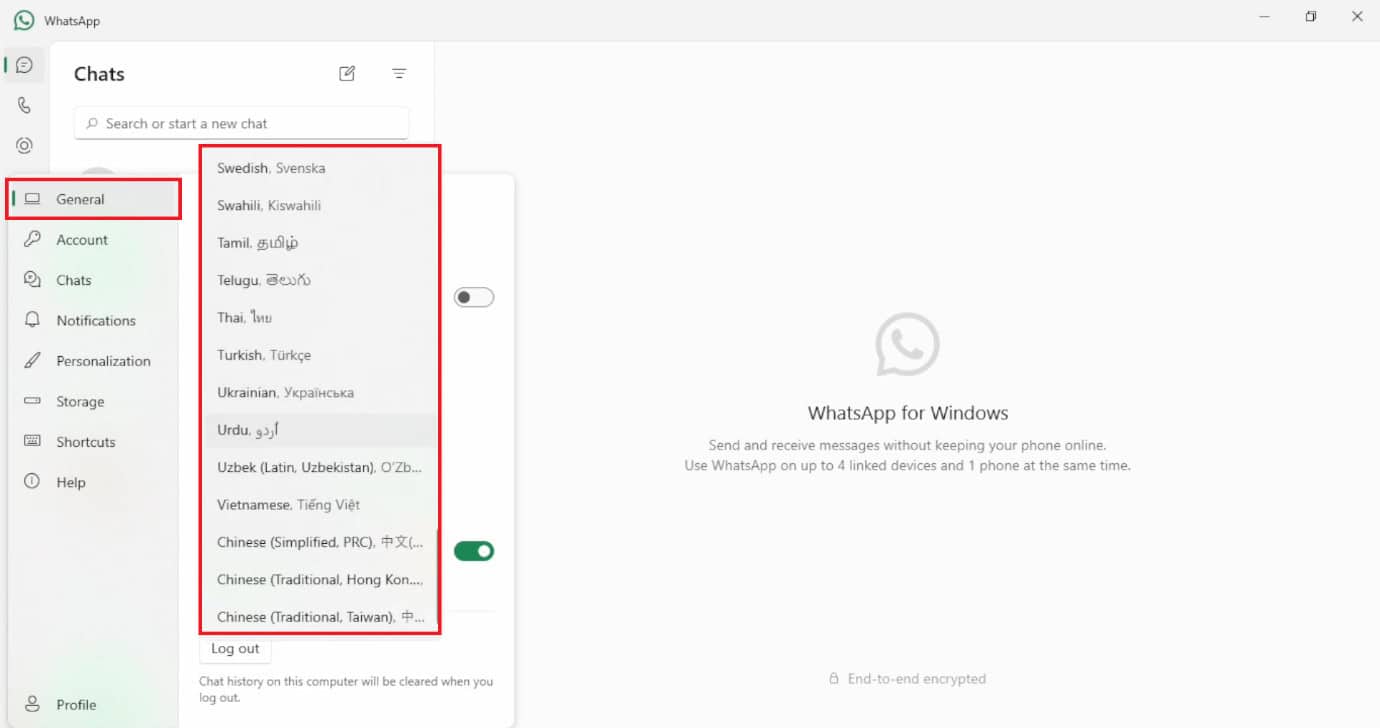This screenshot has height=728, width=1380.
Task: Click the WhatsApp logo in title bar
Action: click(23, 20)
